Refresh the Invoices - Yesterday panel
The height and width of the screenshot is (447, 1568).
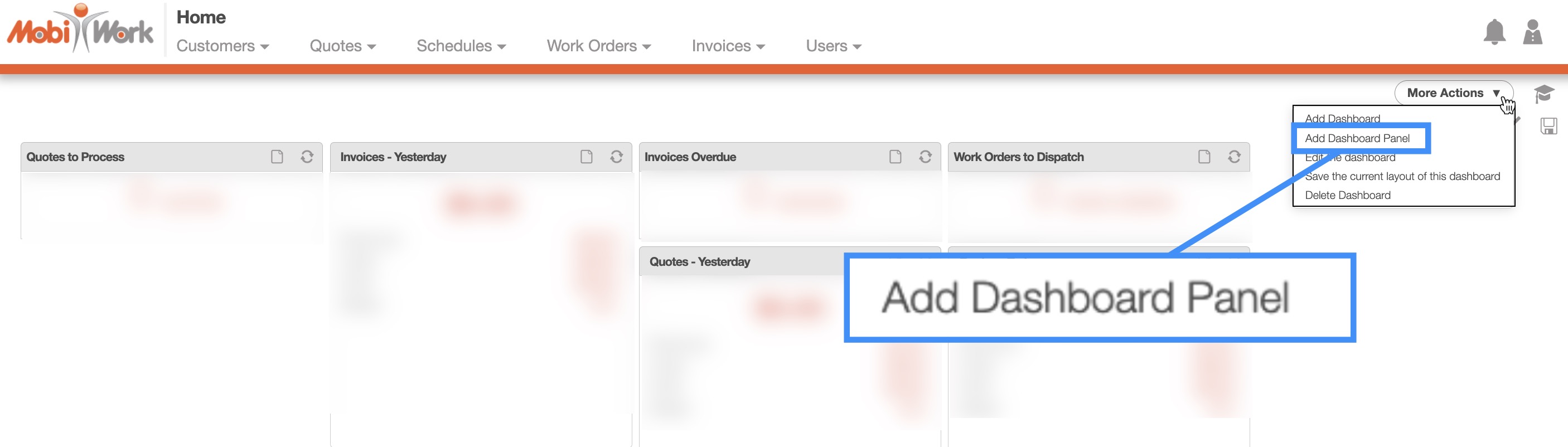[x=616, y=157]
